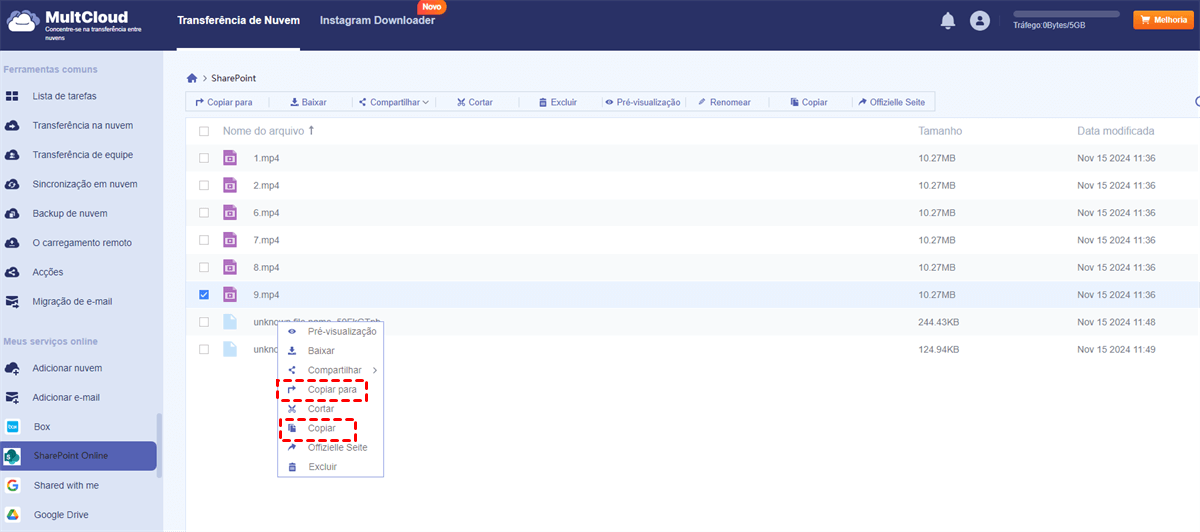Image resolution: width=1200 pixels, height=532 pixels.
Task: Click Copiar para toolbar button
Action: 223,102
